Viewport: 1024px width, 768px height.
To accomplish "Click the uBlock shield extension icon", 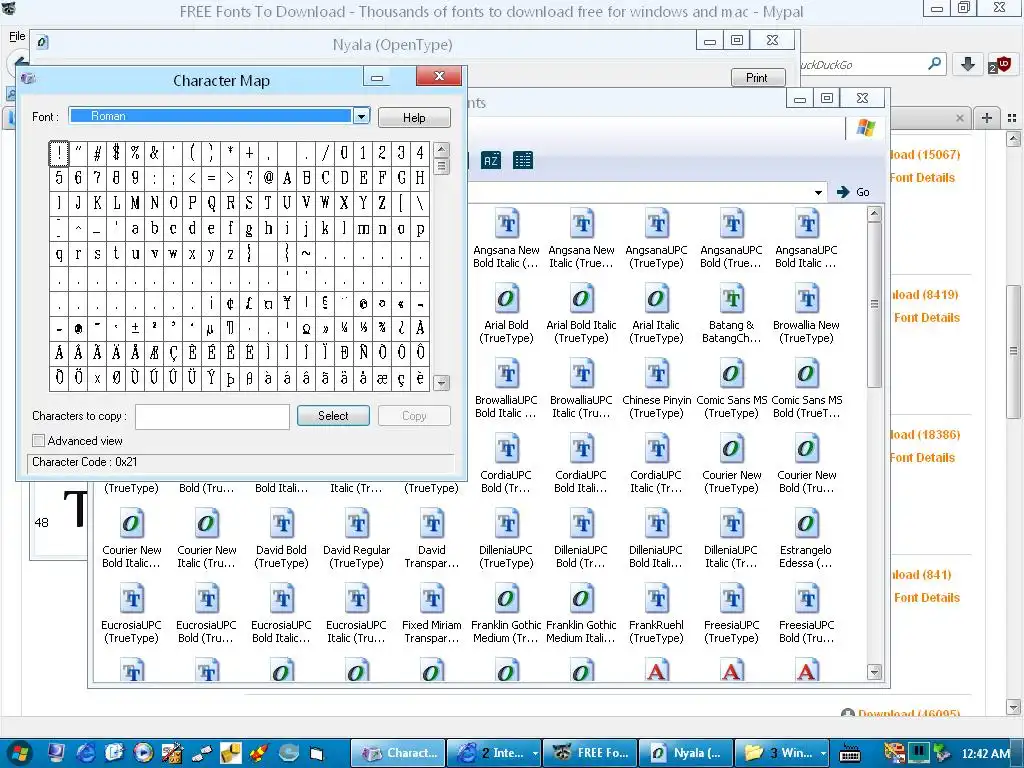I will click(x=1000, y=64).
